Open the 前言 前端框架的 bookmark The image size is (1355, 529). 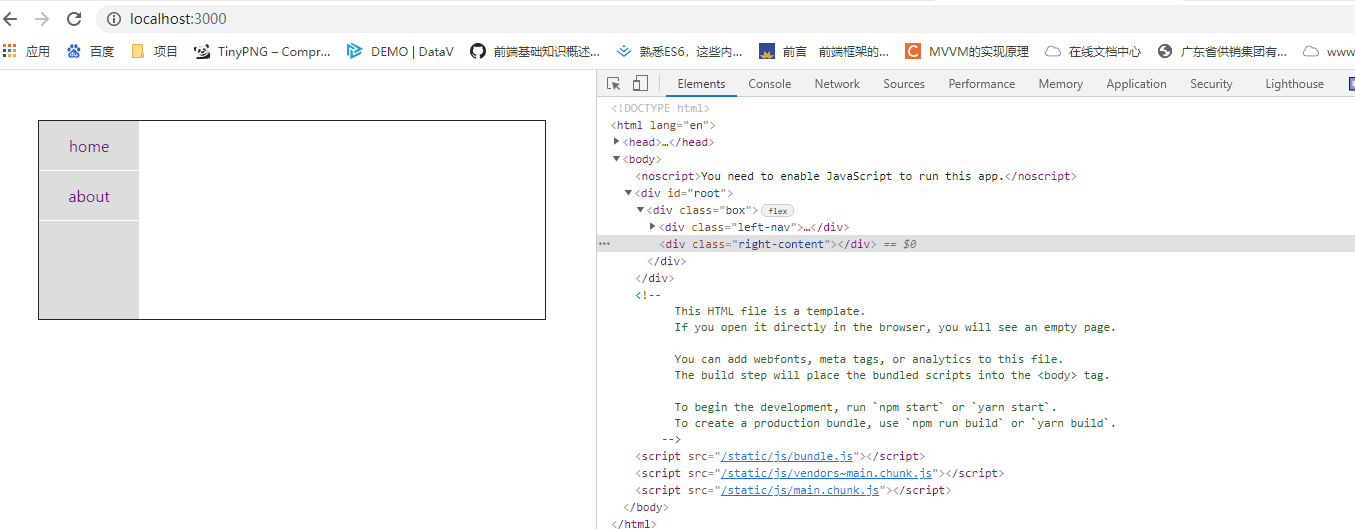(825, 52)
